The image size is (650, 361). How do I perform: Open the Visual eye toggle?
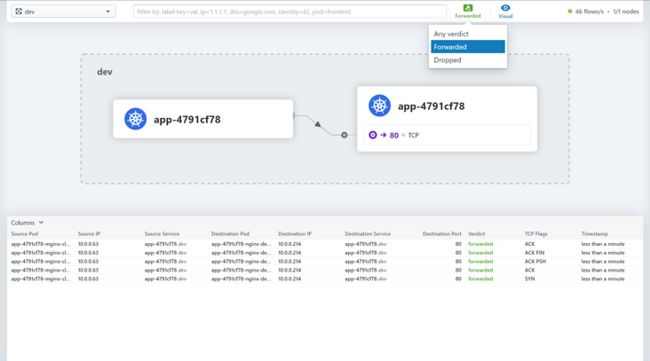(505, 11)
